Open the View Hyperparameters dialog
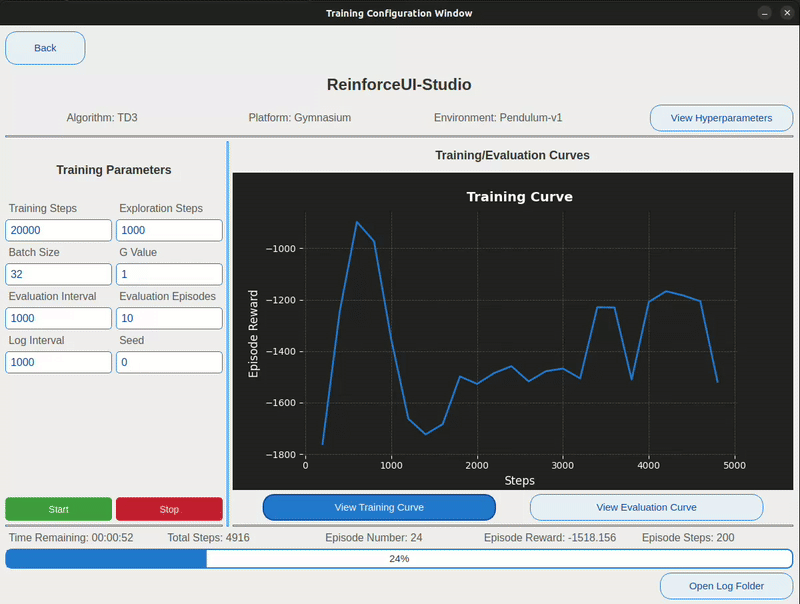The image size is (800, 604). pos(721,118)
